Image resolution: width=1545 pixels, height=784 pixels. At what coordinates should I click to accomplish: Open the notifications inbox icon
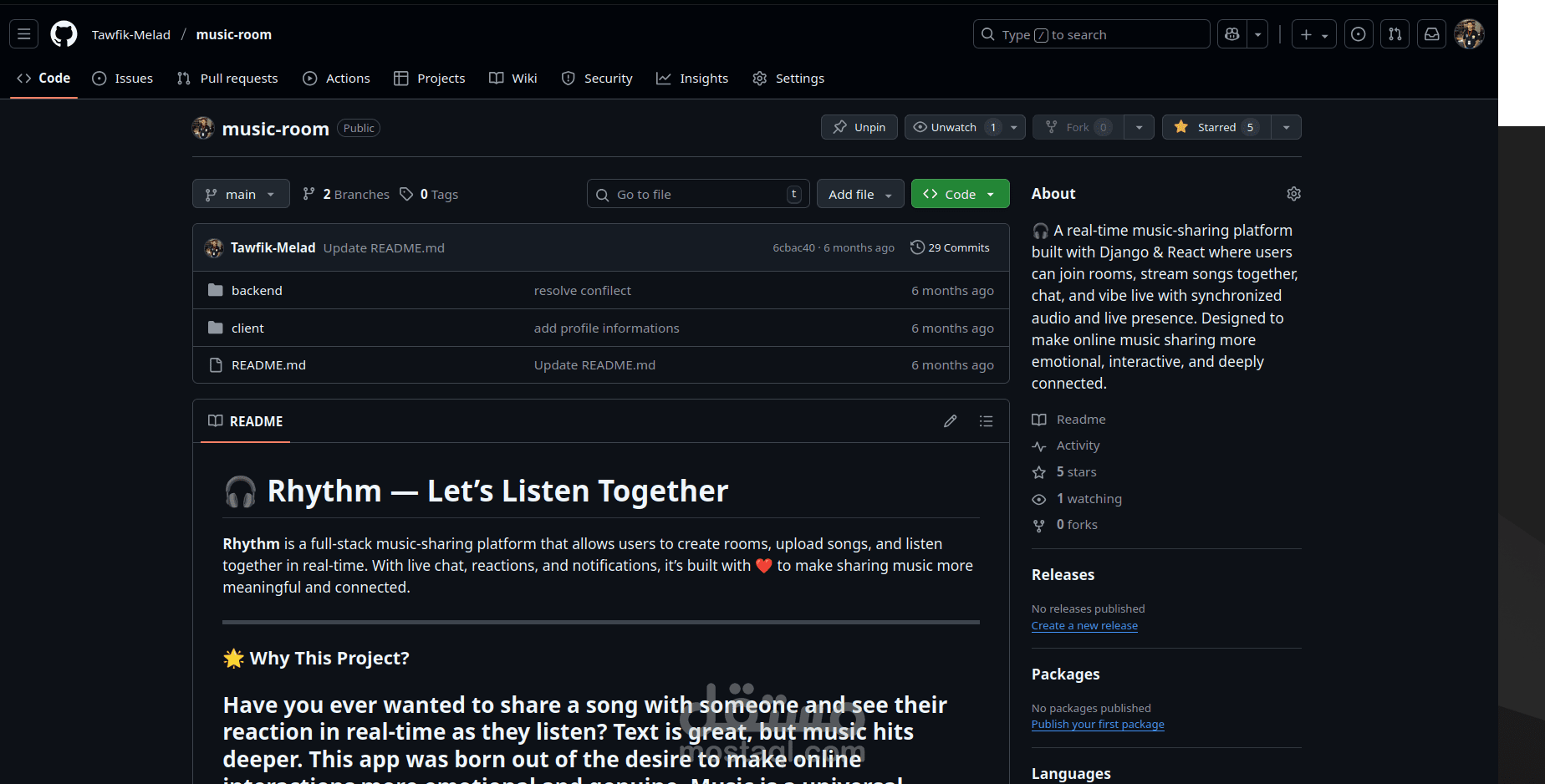point(1432,34)
